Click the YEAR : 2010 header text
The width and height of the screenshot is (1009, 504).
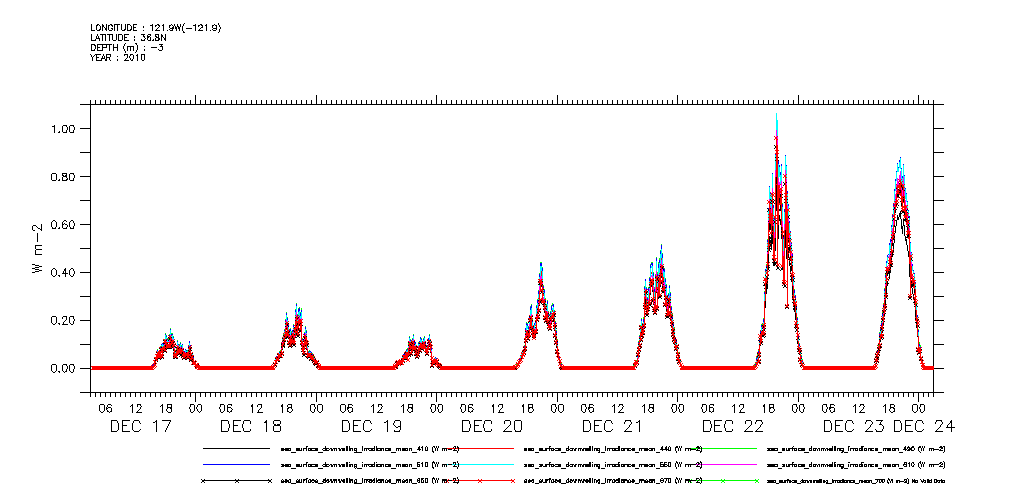pos(118,58)
